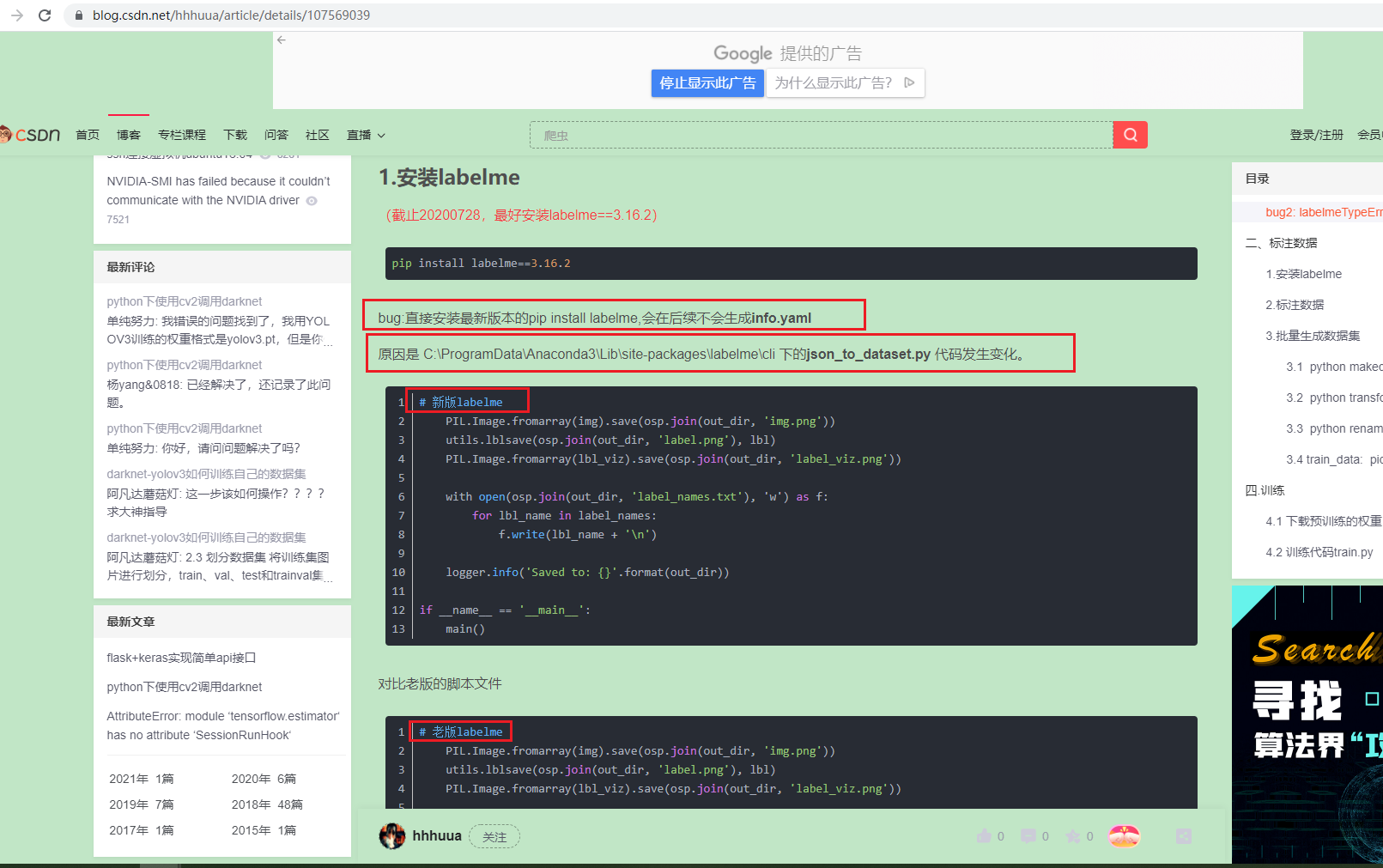The width and height of the screenshot is (1383, 868).
Task: Jump to 3.批量生成数据集 in 目录
Action: 1313,336
